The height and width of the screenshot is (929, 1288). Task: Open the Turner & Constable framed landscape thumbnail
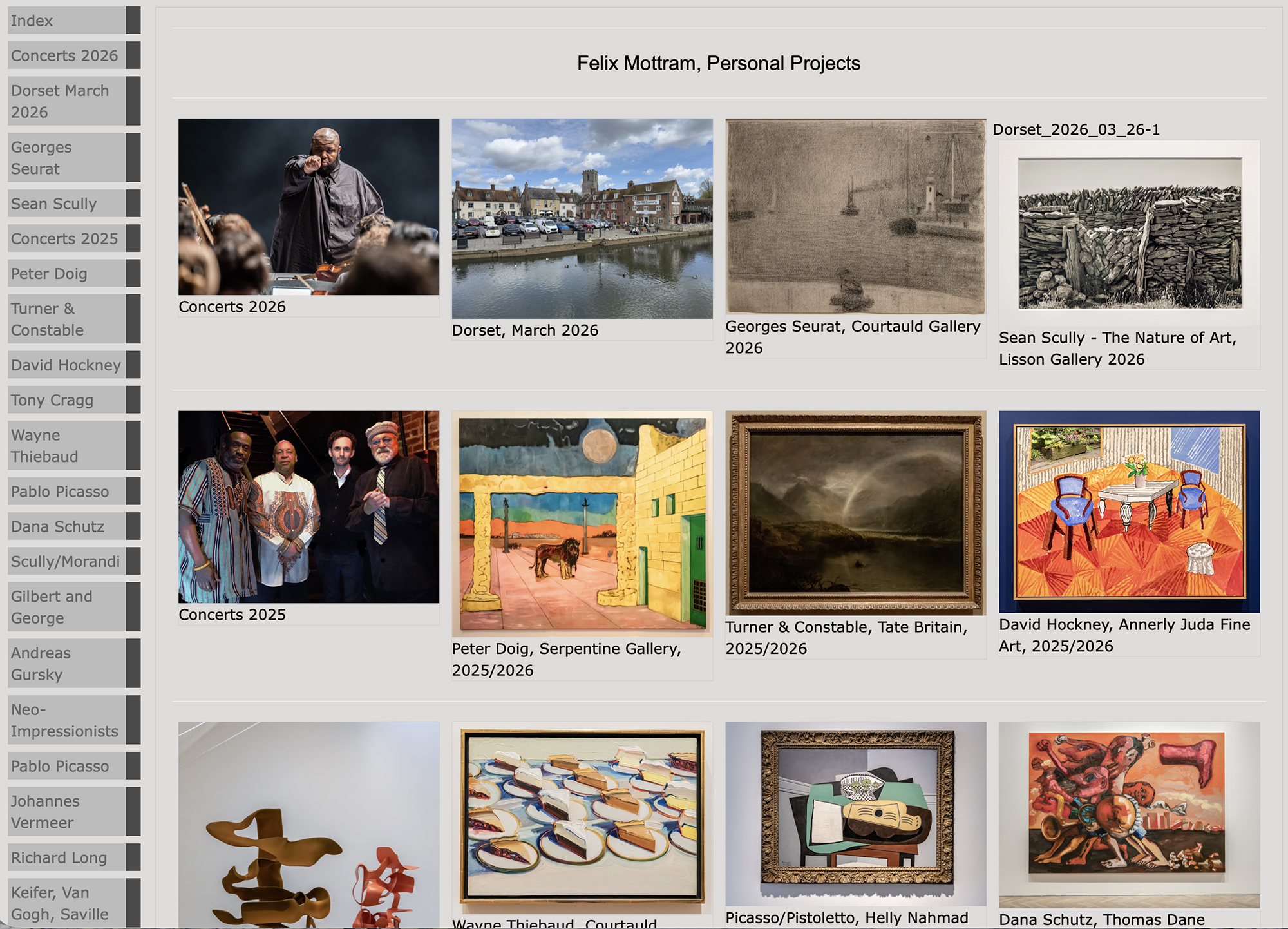tap(855, 513)
